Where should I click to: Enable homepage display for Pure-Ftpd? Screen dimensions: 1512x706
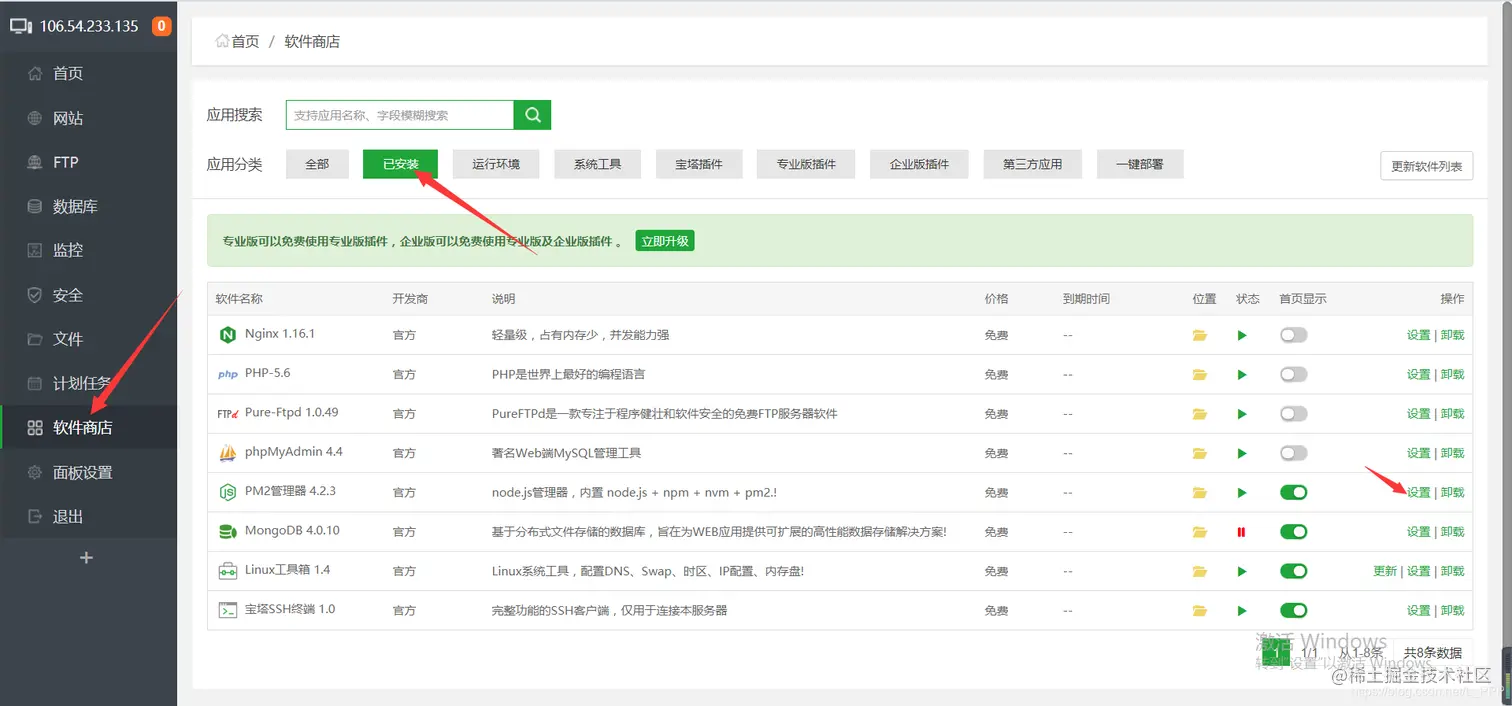click(x=1294, y=413)
